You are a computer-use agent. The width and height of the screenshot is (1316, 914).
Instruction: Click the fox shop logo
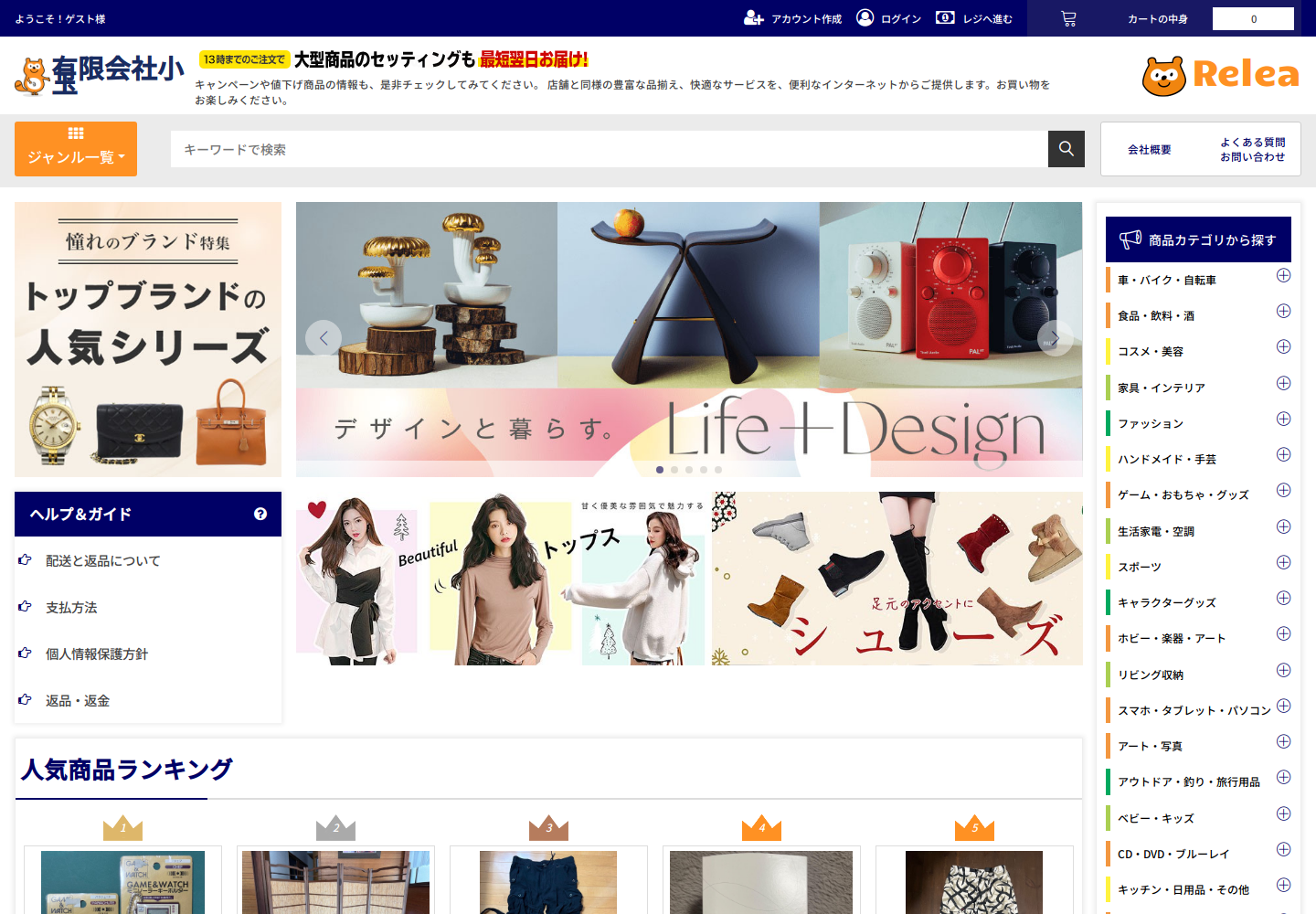click(x=32, y=77)
